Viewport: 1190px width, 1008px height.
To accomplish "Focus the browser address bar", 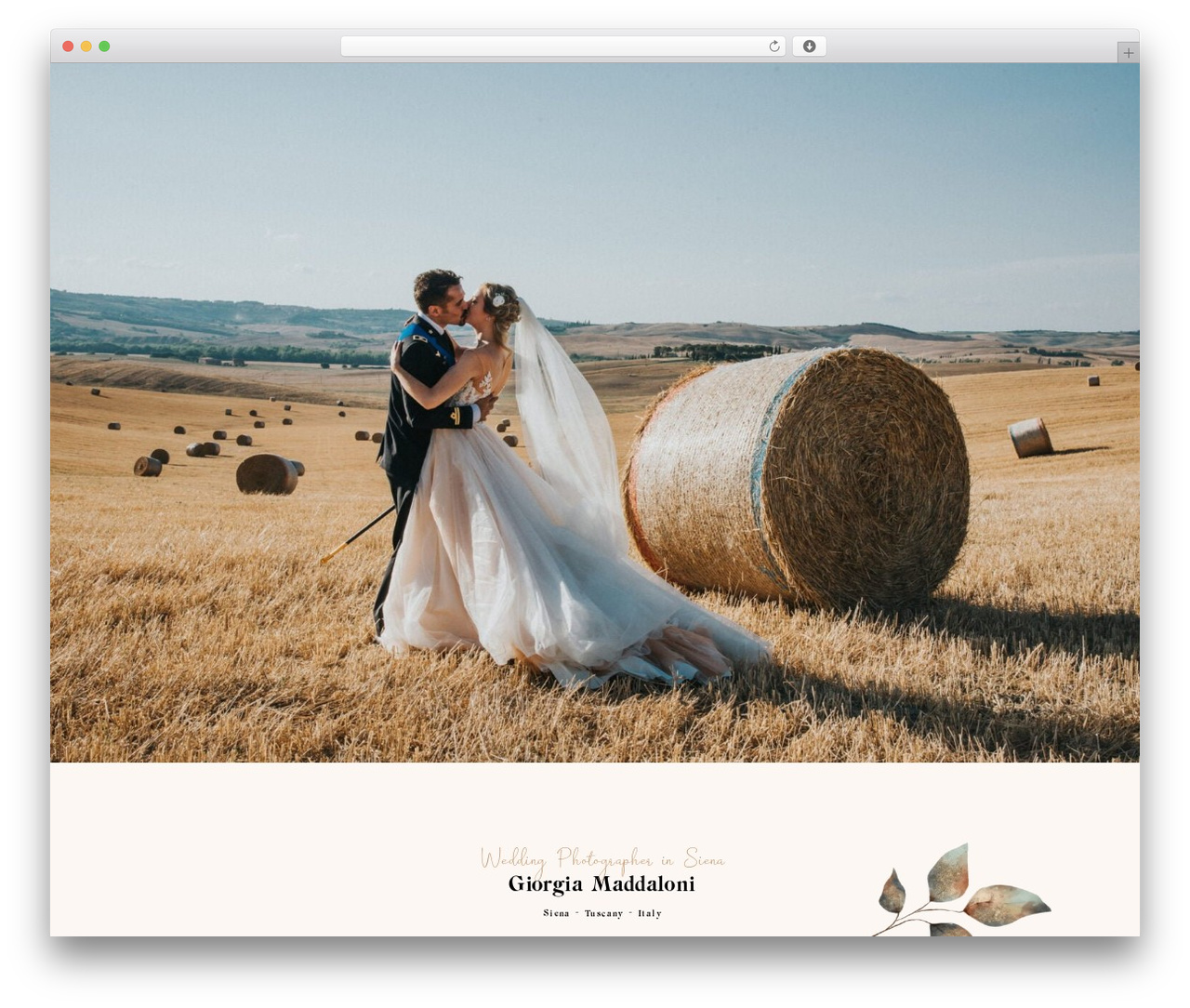I will click(x=562, y=46).
